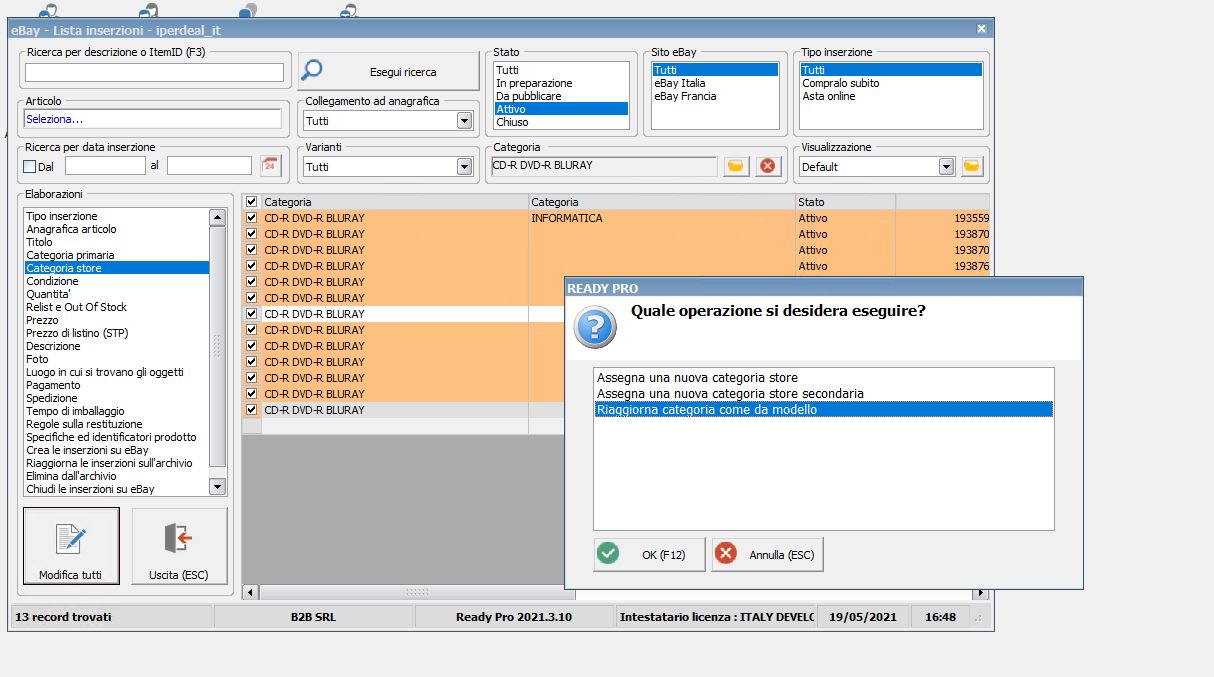Click the Elaborazioni list scroll-down arrow
This screenshot has height=677, width=1214.
[x=217, y=486]
